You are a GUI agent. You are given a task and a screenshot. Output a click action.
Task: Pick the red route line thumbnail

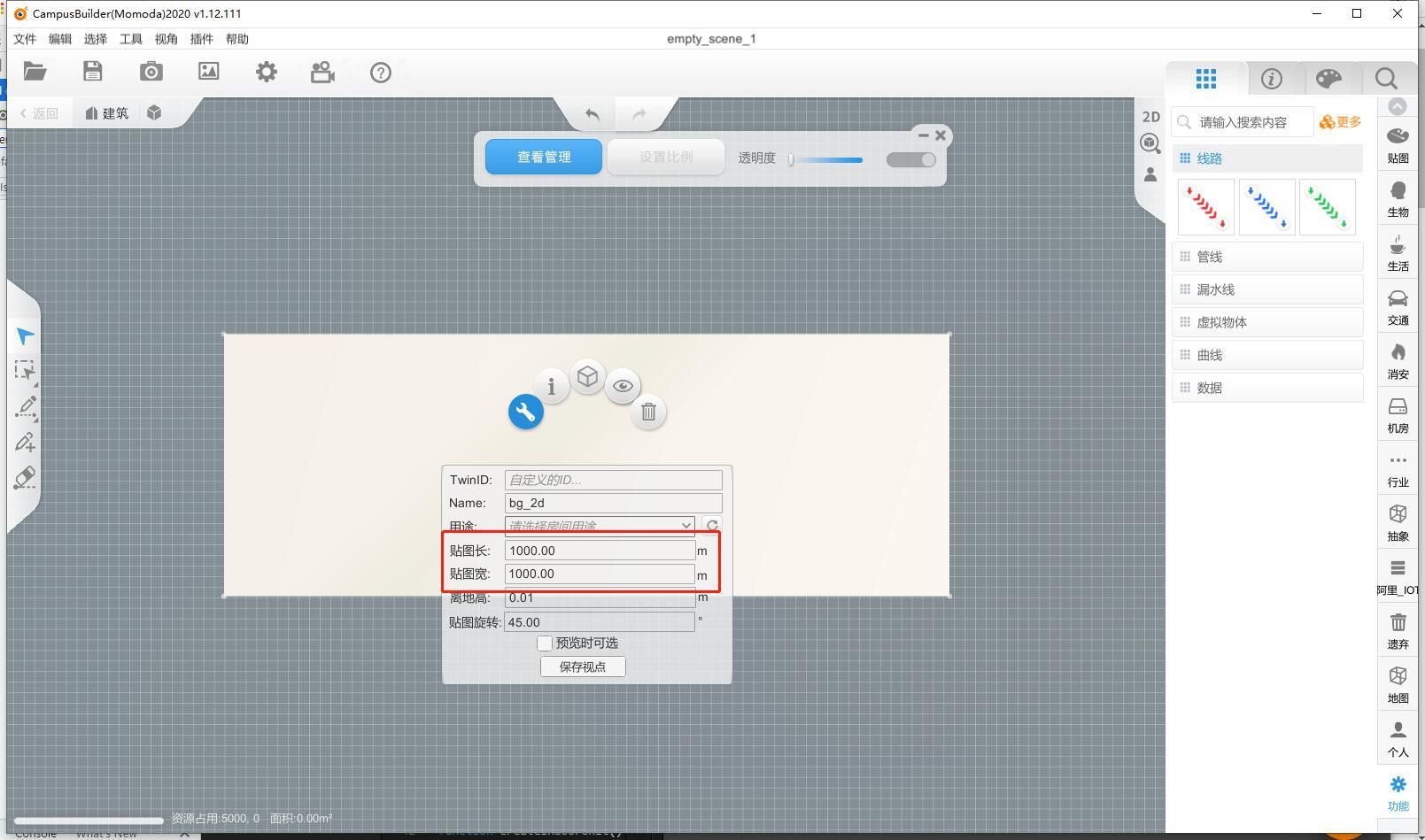[1206, 207]
